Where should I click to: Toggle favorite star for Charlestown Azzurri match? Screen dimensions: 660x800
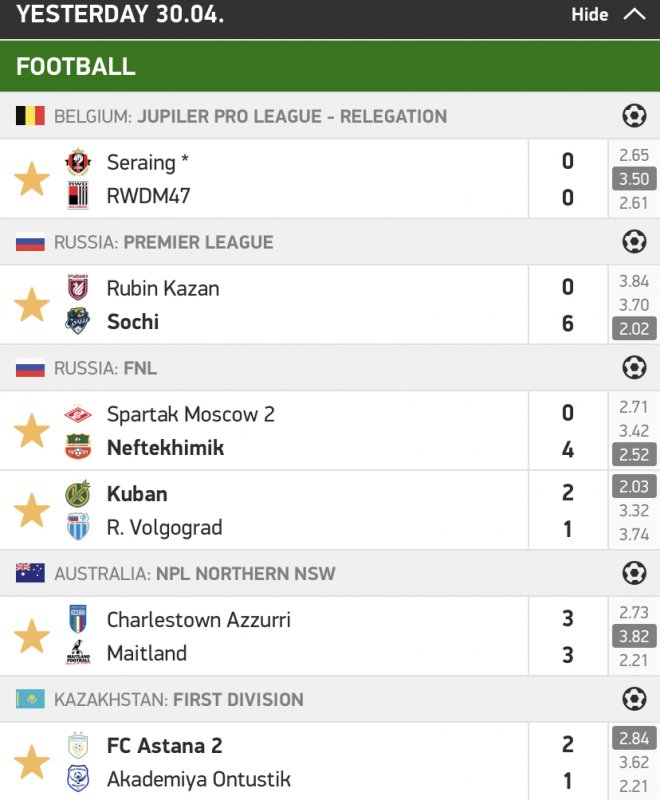(31, 636)
